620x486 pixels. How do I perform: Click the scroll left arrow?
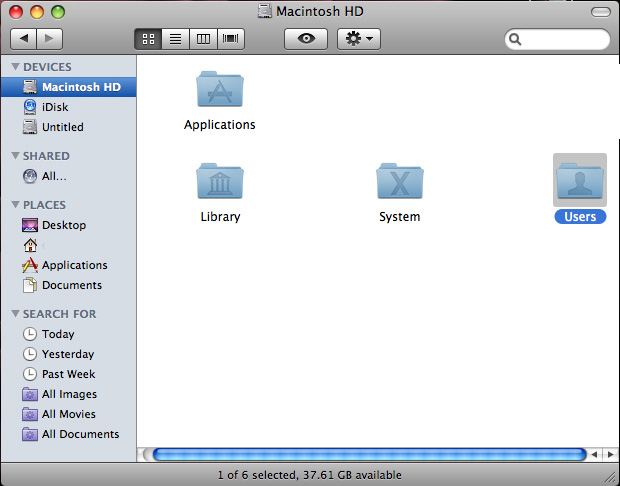[594, 454]
